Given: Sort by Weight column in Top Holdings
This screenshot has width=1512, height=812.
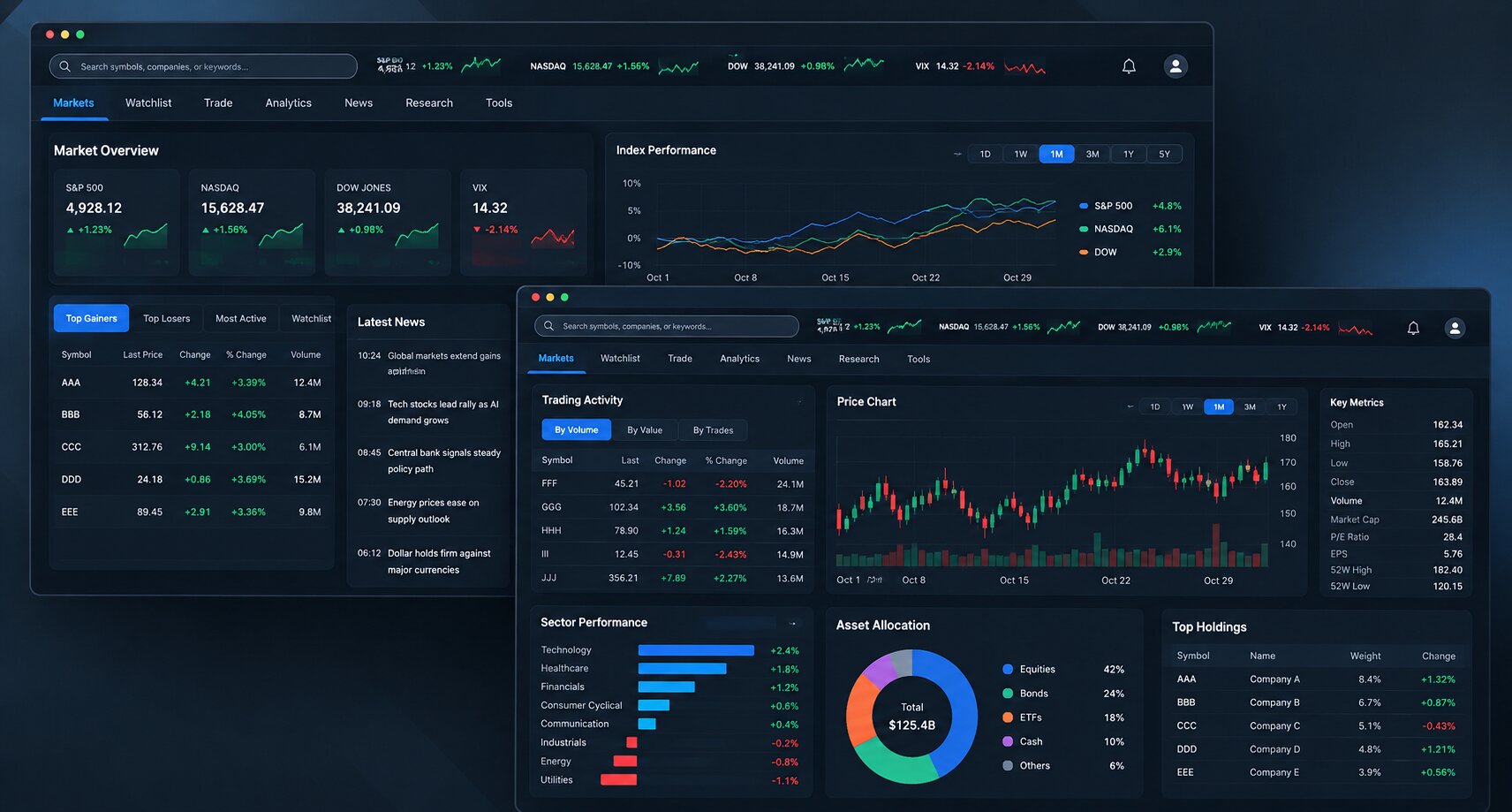Looking at the screenshot, I should 1365,656.
